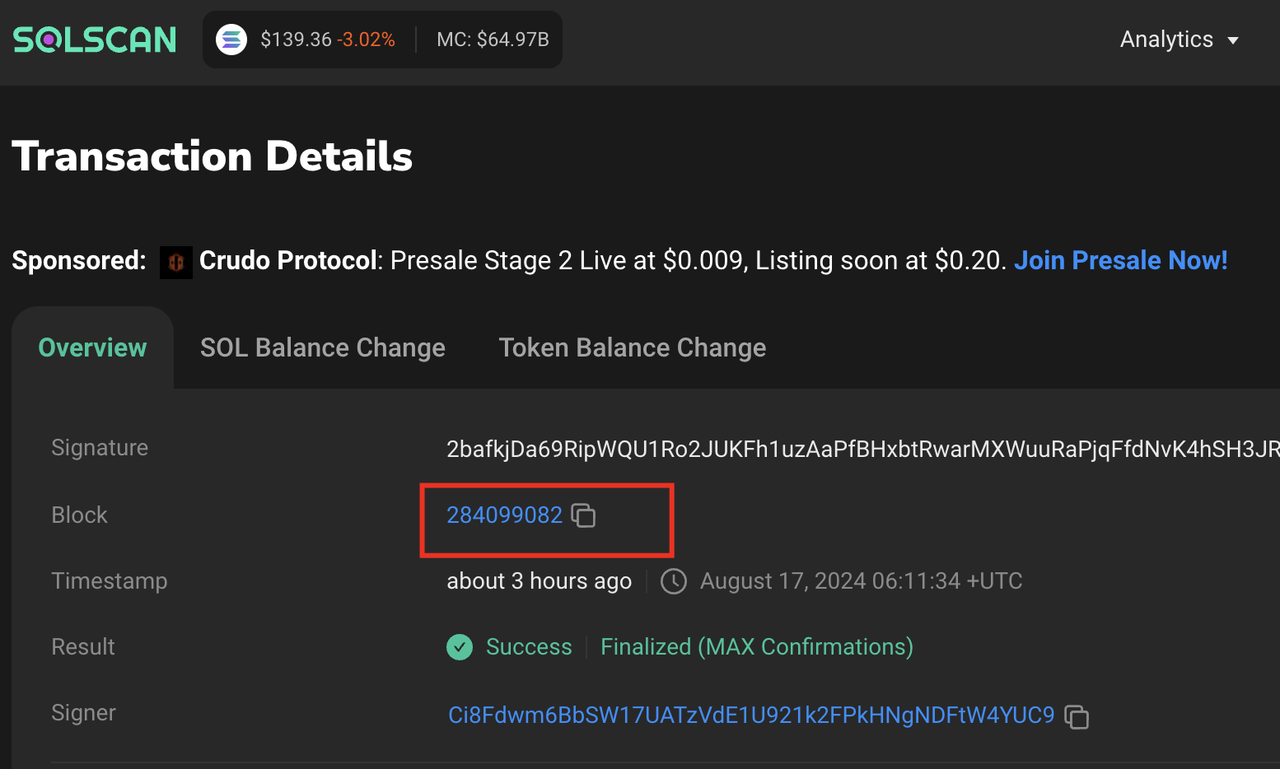Open signer address Ci8Fdwm6... link

tap(751, 715)
